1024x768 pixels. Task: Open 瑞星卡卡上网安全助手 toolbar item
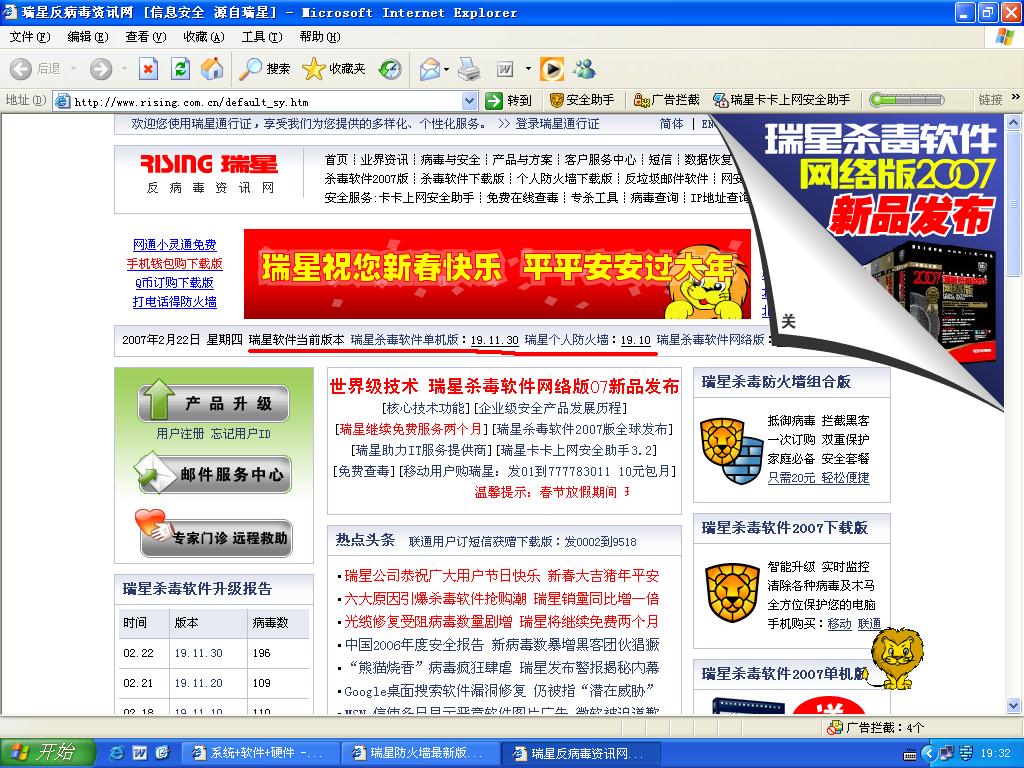[782, 100]
